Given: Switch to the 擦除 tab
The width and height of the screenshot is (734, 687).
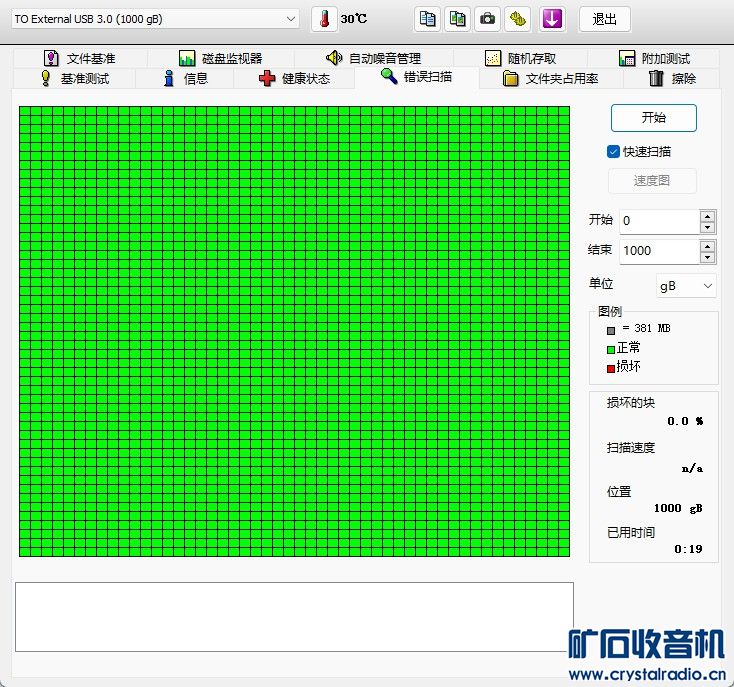Looking at the screenshot, I should tap(672, 78).
